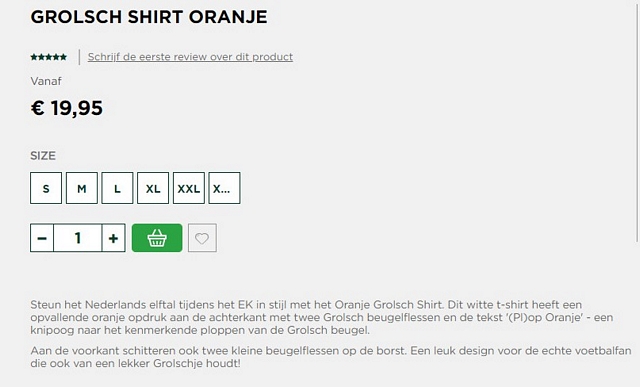
Task: Choose size M
Action: click(82, 188)
